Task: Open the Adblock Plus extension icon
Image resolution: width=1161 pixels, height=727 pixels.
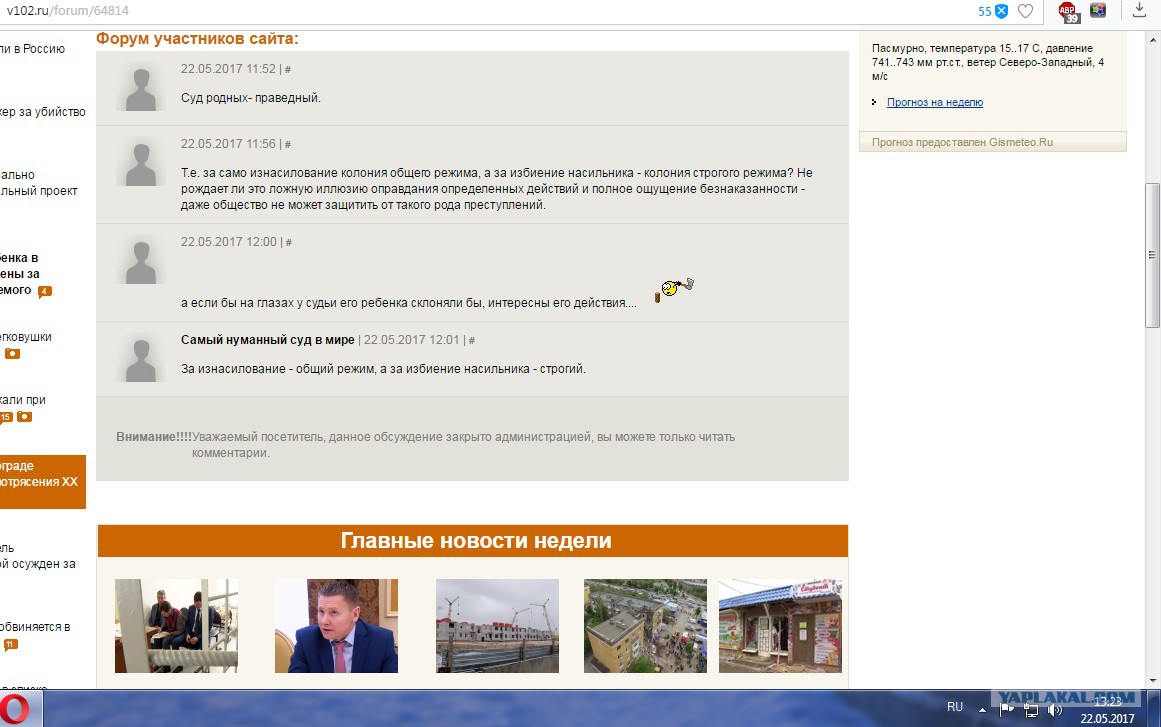Action: [1068, 12]
